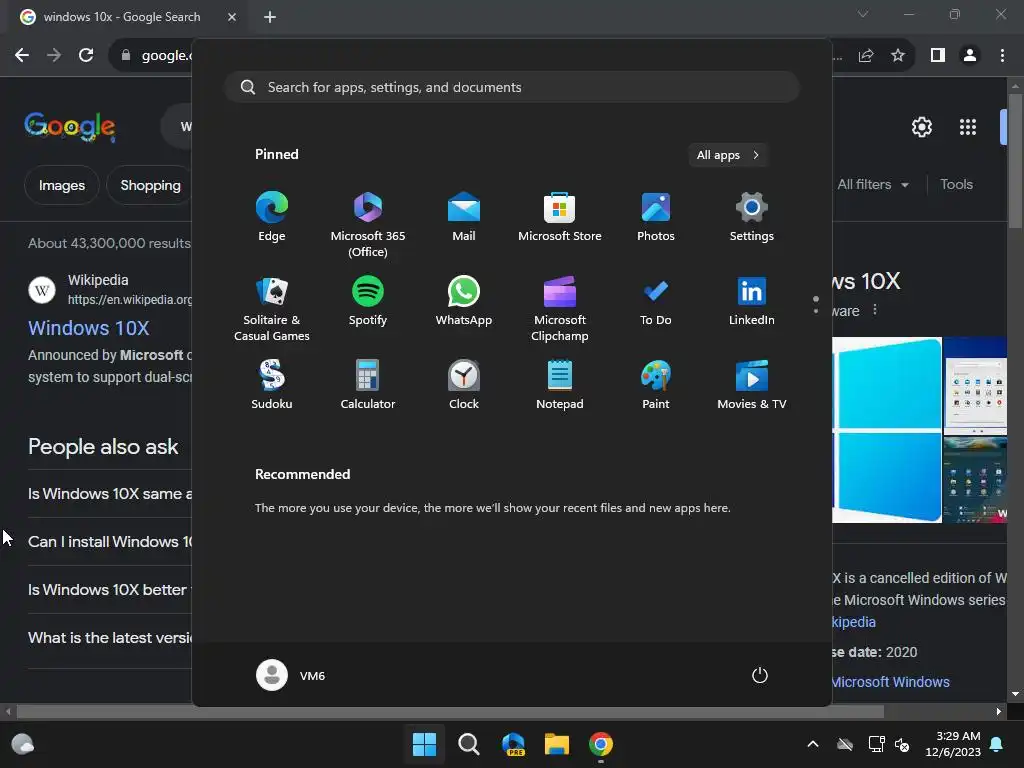Open Microsoft Store from pinned apps
Viewport: 1024px width, 768px height.
click(560, 217)
